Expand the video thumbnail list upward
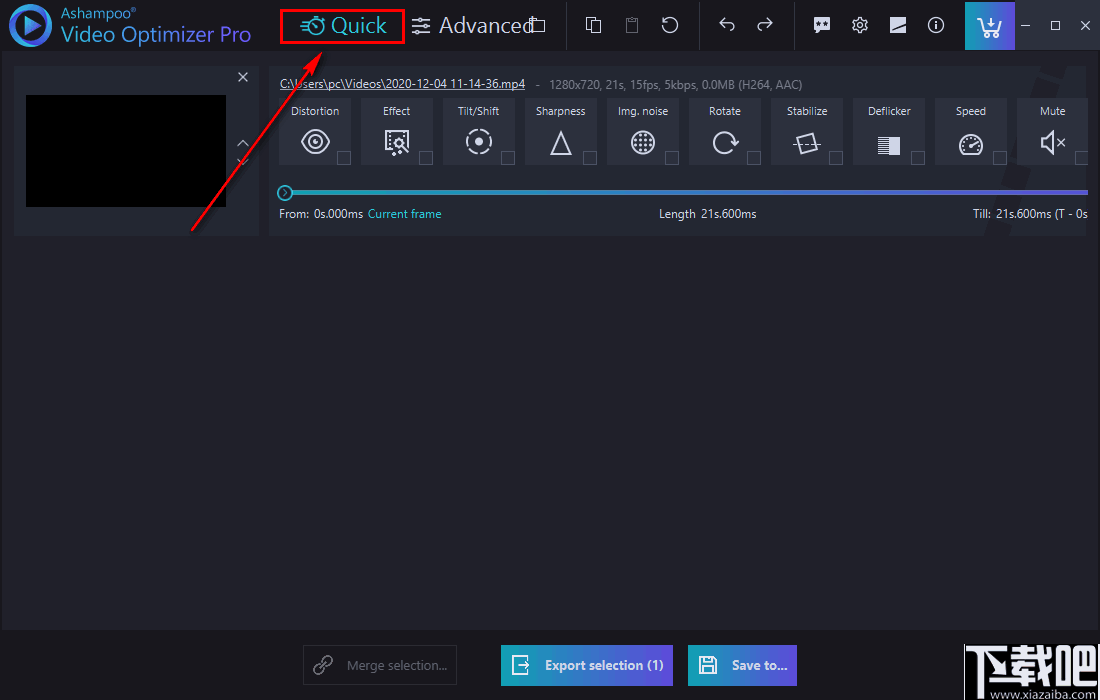The width and height of the screenshot is (1100, 700). coord(243,143)
